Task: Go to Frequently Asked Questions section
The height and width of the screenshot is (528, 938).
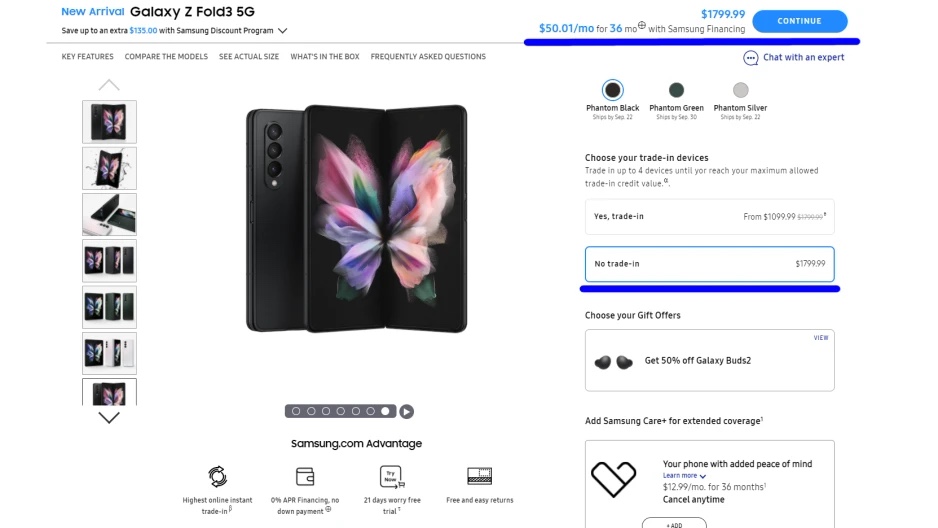Action: pos(428,57)
